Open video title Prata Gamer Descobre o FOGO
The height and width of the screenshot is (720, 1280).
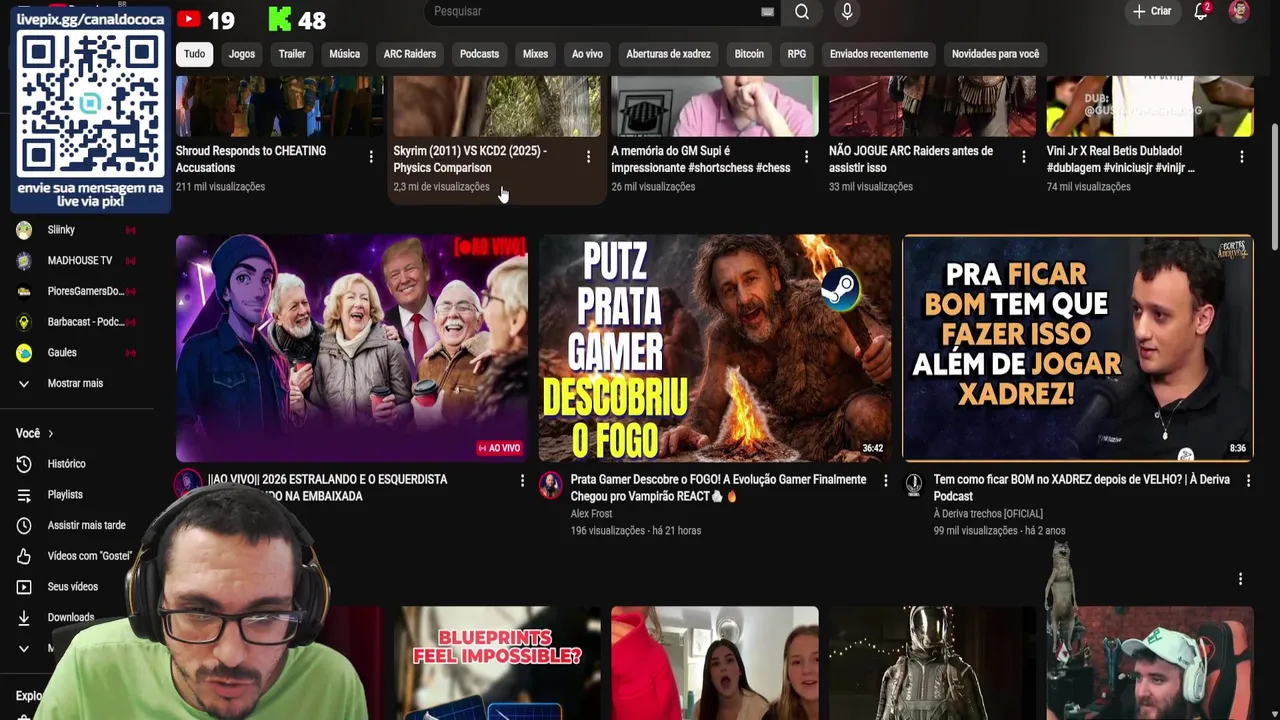(x=718, y=488)
